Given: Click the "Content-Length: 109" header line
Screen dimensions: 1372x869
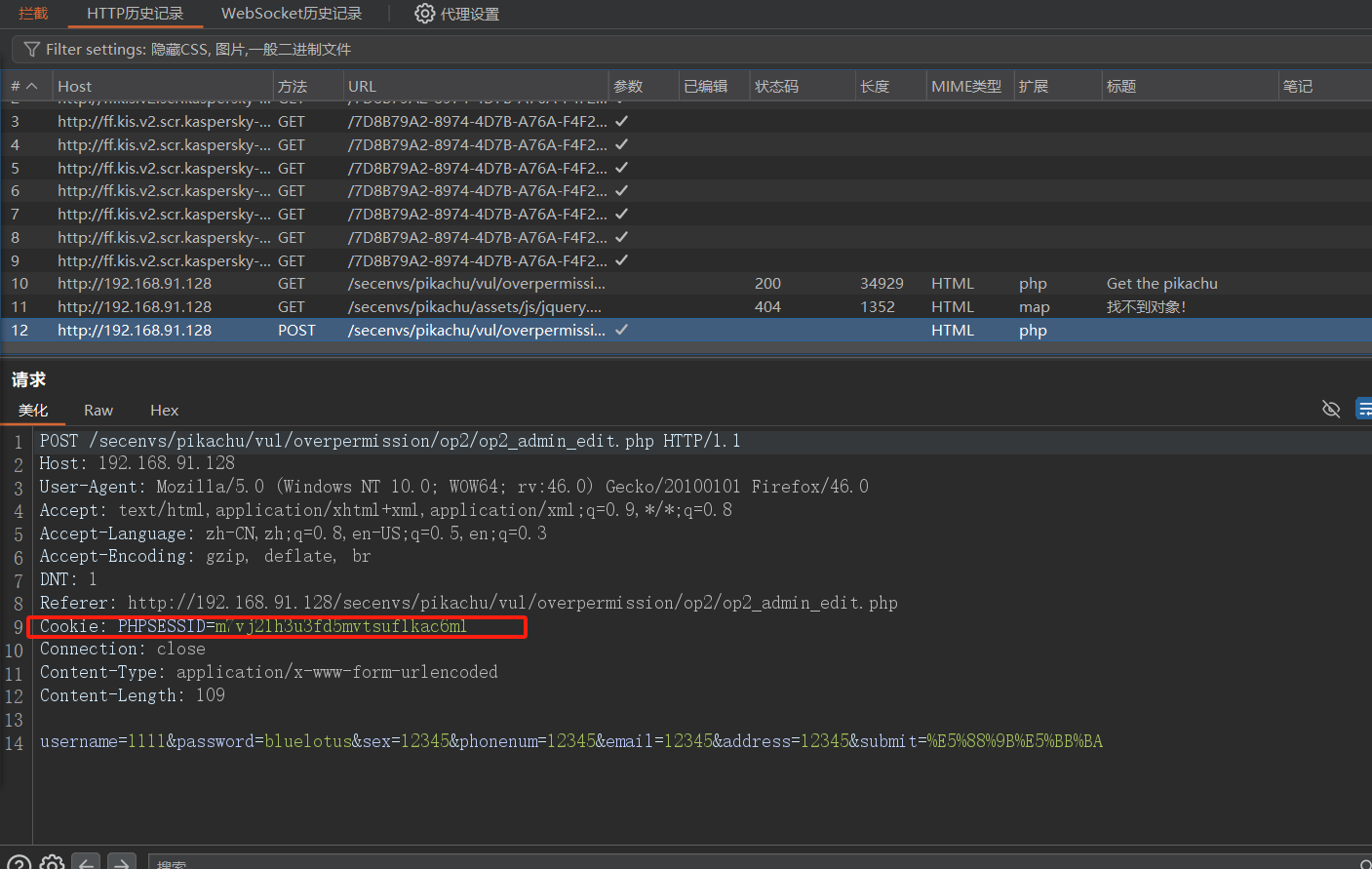Looking at the screenshot, I should tap(133, 695).
